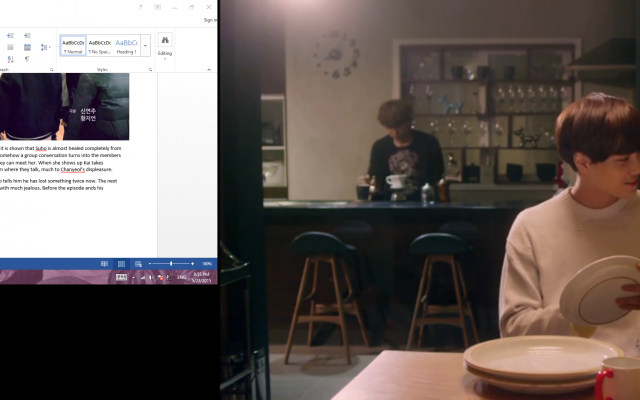This screenshot has height=400, width=640.
Task: Open the ENG language indicator
Action: [182, 278]
